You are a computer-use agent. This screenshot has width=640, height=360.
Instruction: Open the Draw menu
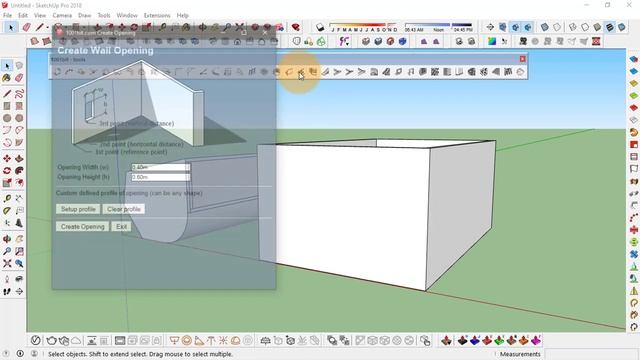[84, 16]
